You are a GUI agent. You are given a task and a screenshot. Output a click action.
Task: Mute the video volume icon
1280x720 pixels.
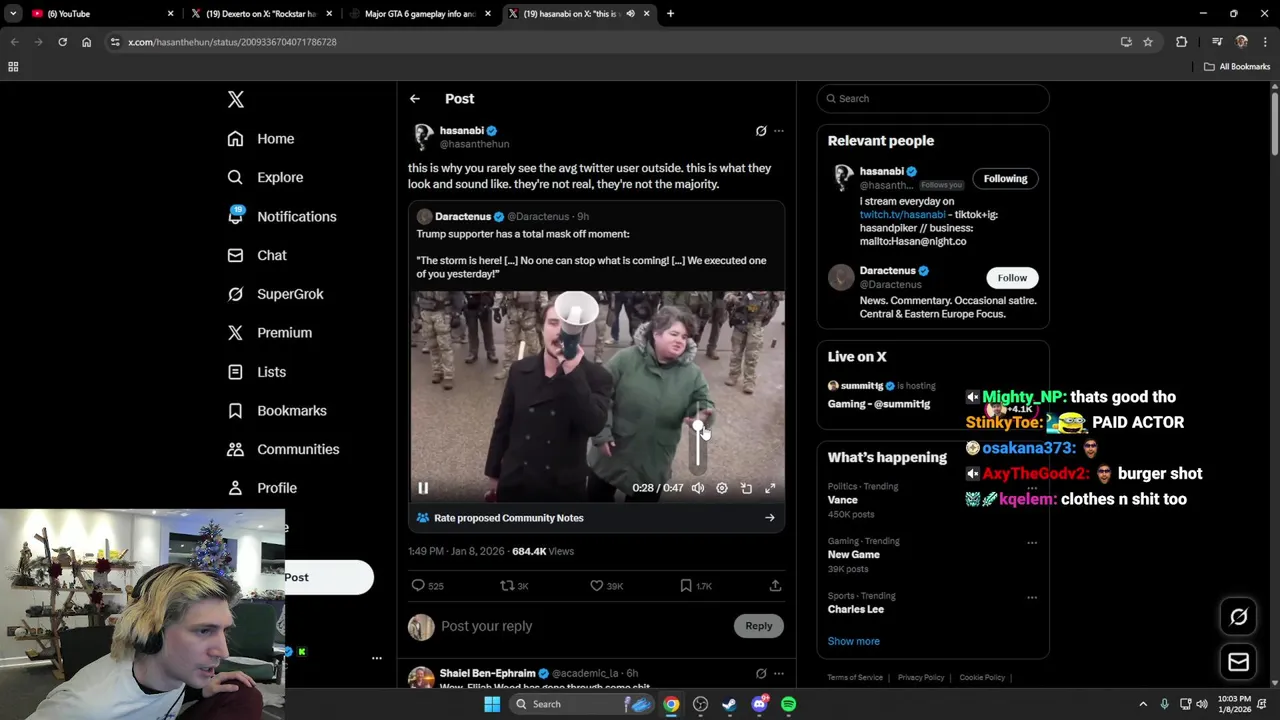[x=698, y=488]
